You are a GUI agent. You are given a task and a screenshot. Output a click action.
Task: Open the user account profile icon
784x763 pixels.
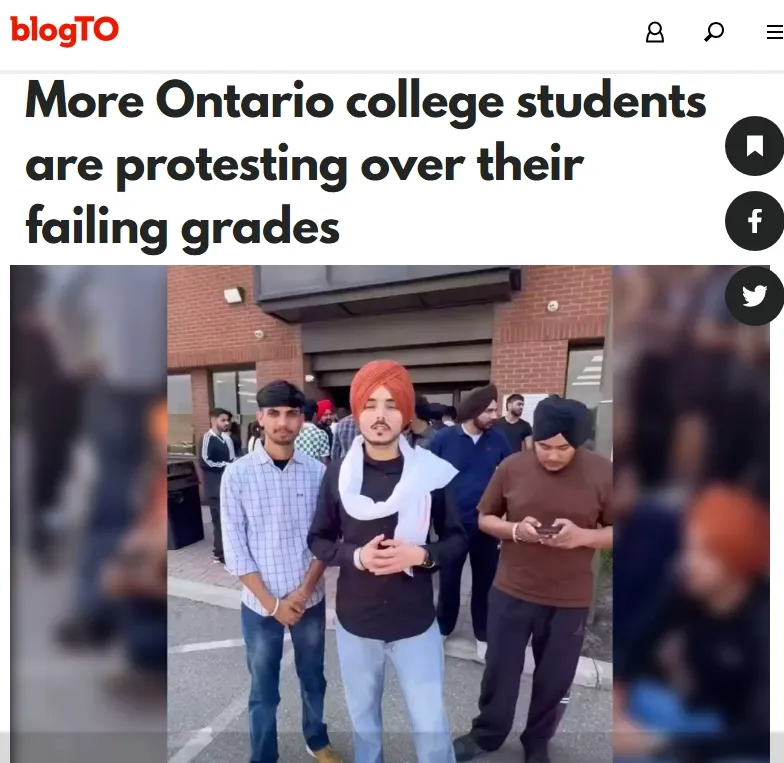point(654,32)
